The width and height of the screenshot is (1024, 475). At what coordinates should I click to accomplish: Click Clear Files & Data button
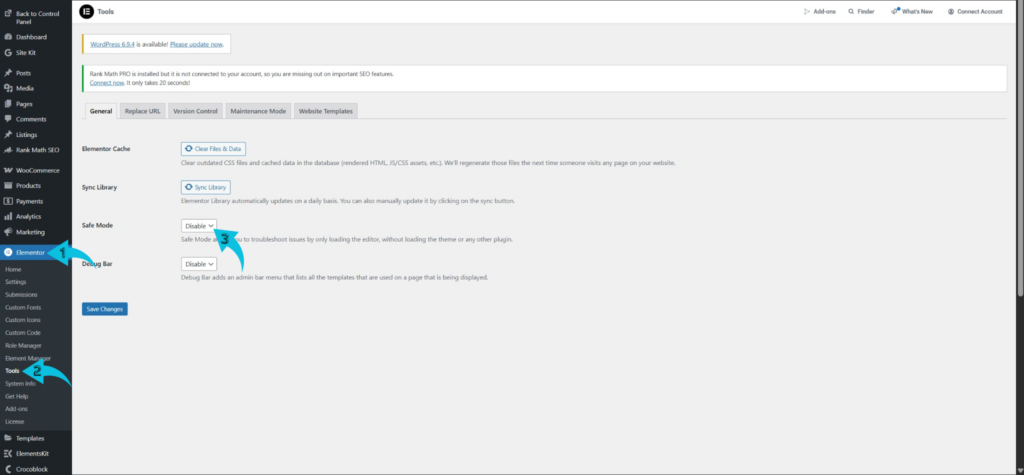click(x=213, y=149)
